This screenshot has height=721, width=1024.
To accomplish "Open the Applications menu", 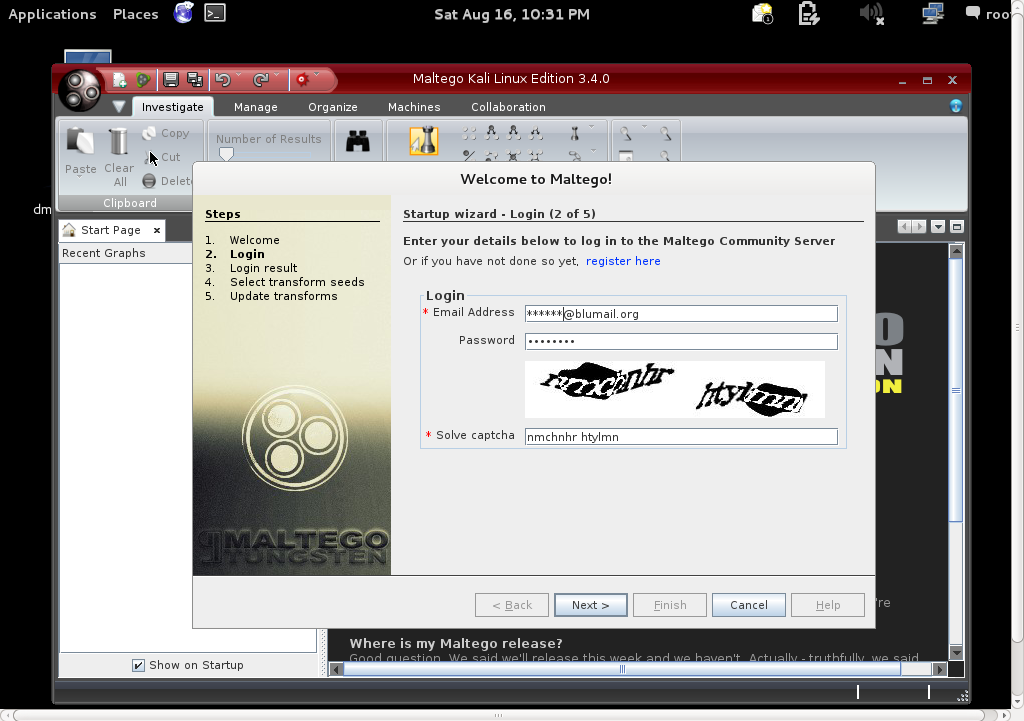I will (x=52, y=14).
